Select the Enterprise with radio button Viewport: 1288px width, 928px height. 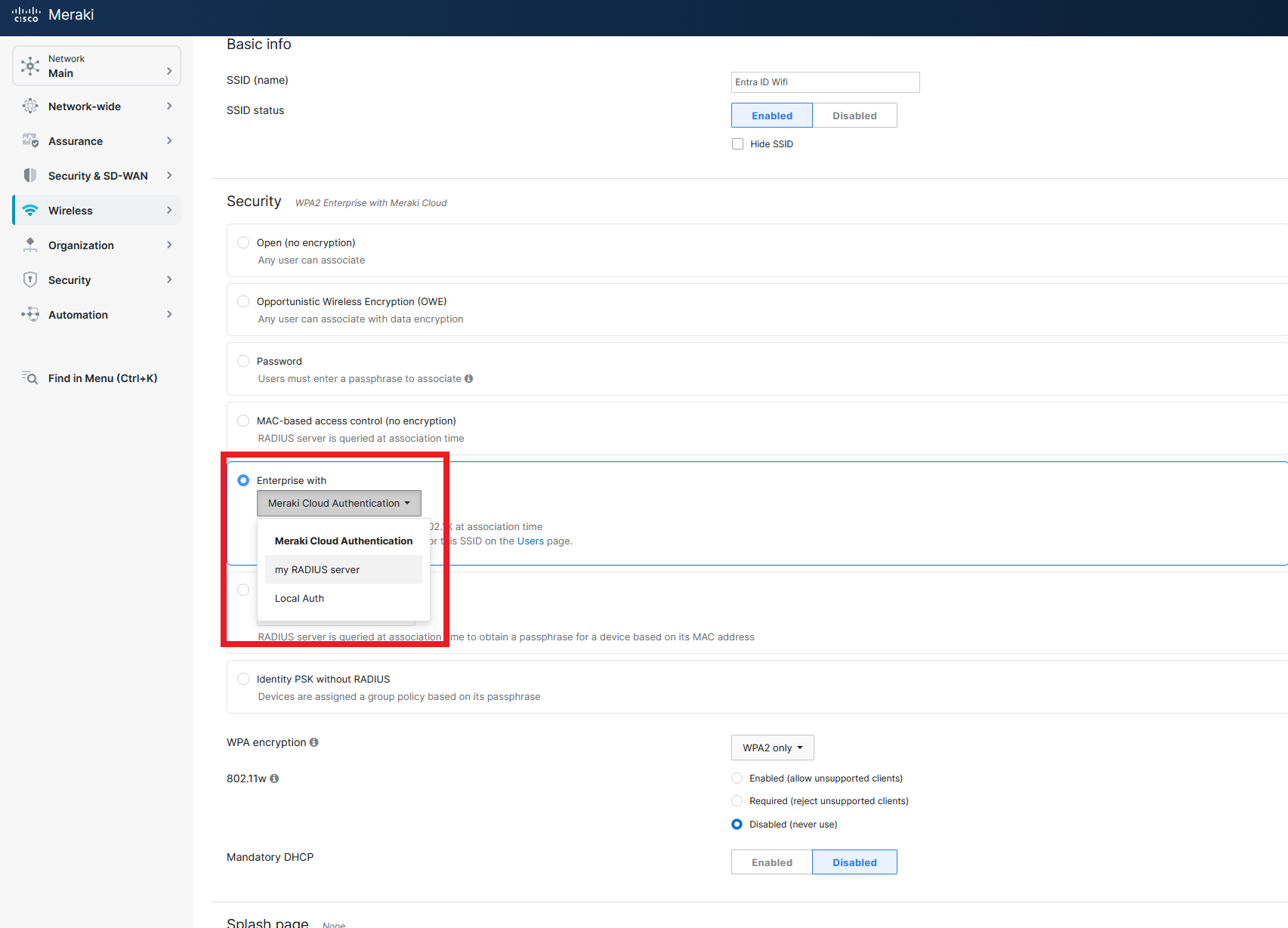pos(243,480)
